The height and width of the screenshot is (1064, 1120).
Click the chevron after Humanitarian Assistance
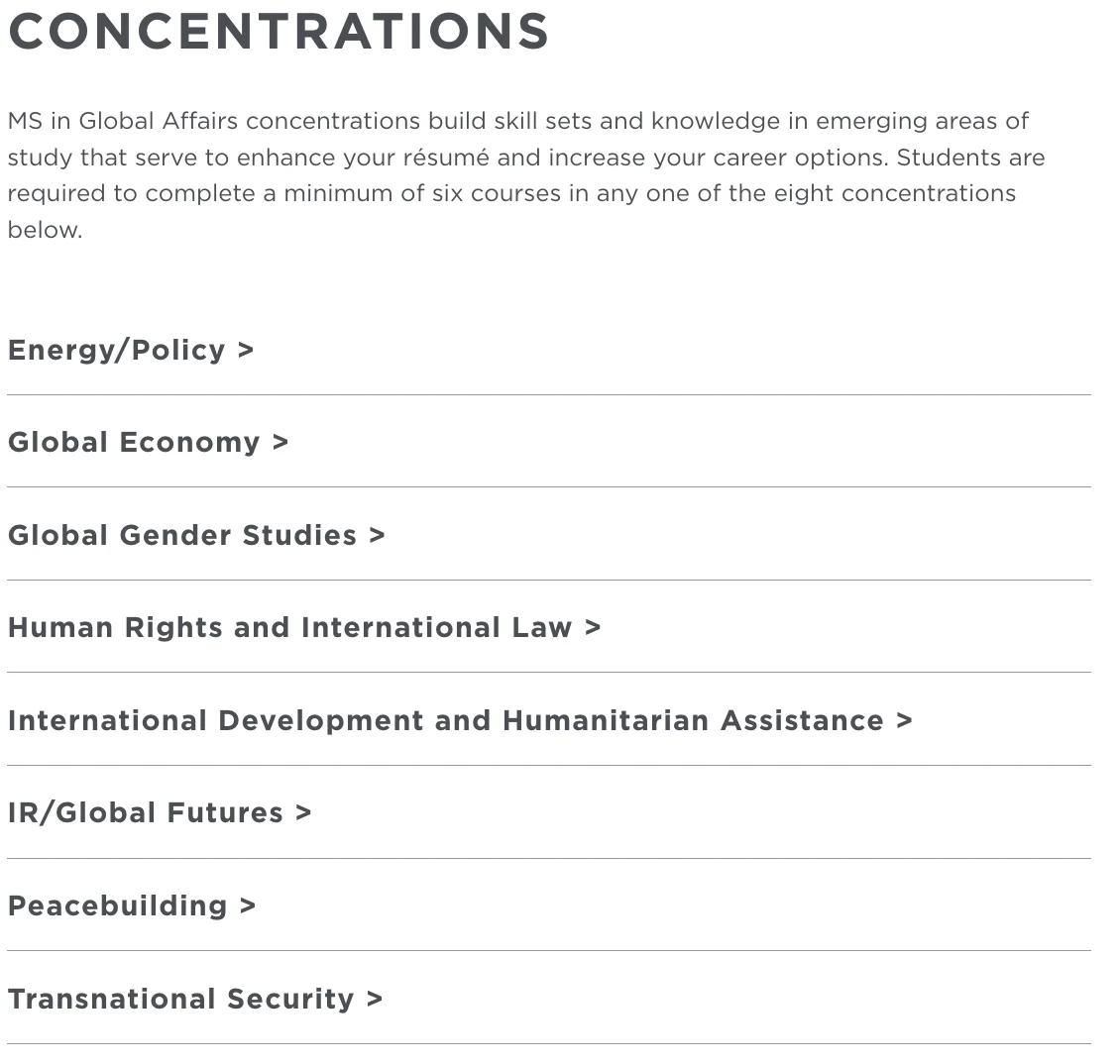pyautogui.click(x=904, y=720)
